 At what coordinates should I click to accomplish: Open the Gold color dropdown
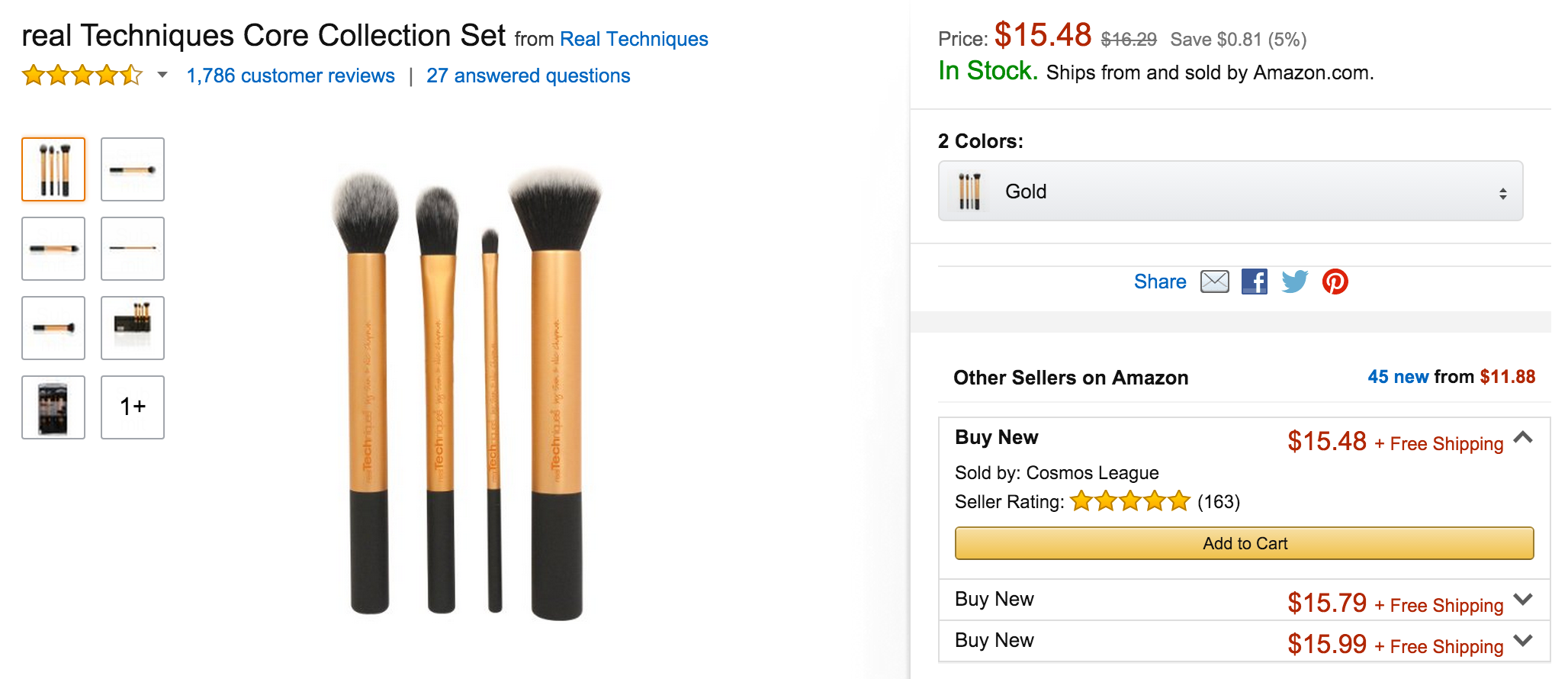coord(1230,191)
